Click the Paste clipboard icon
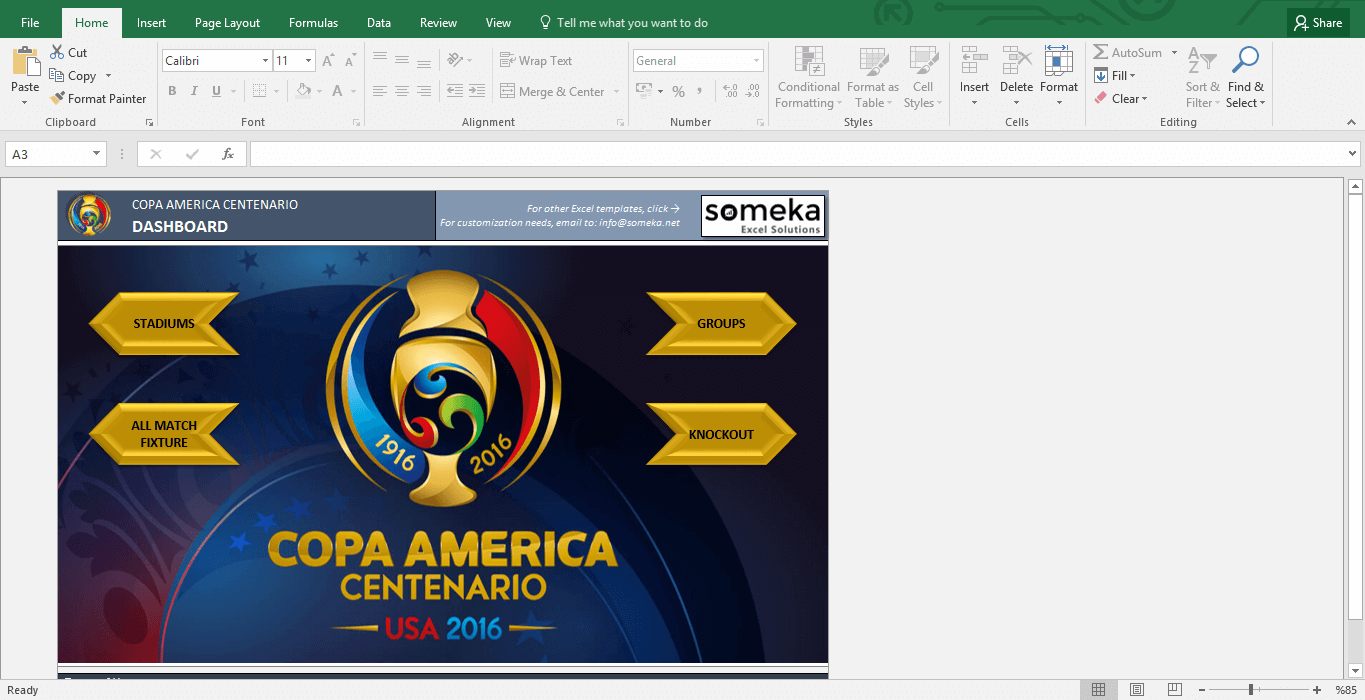This screenshot has width=1365, height=700. 25,62
